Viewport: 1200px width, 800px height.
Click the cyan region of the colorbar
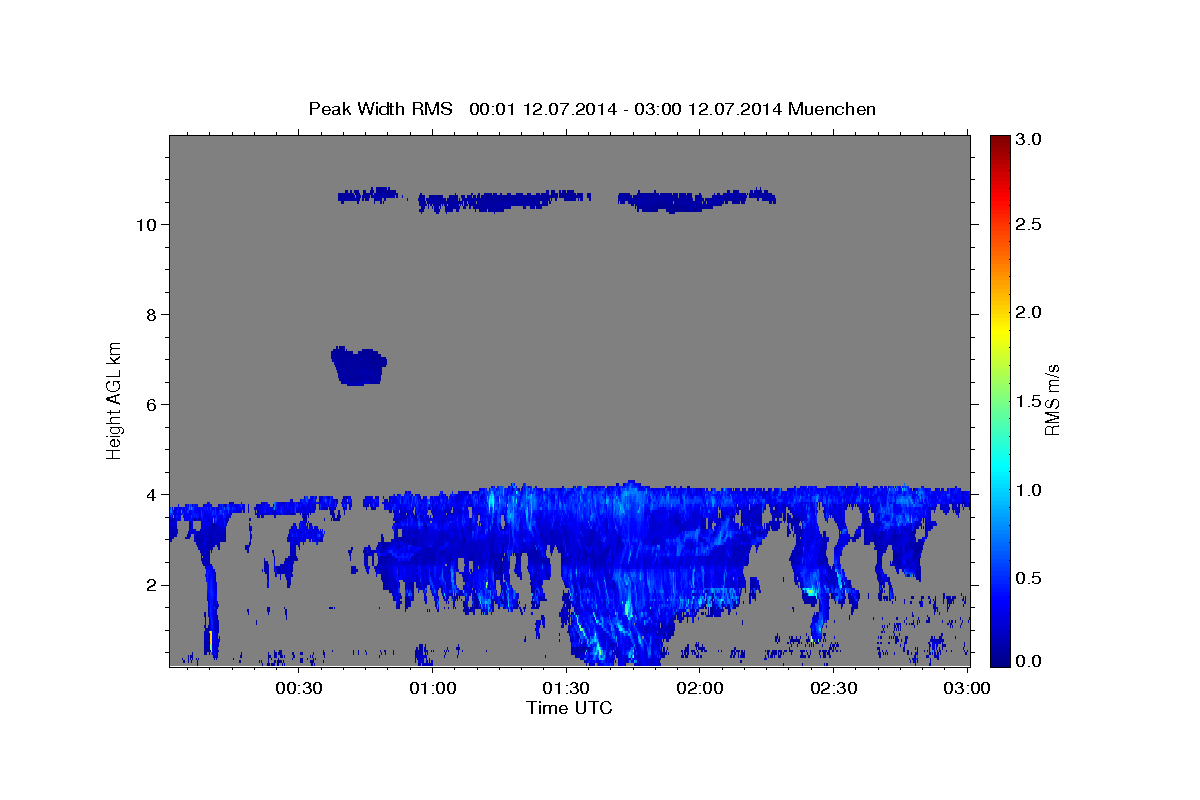pos(1000,465)
